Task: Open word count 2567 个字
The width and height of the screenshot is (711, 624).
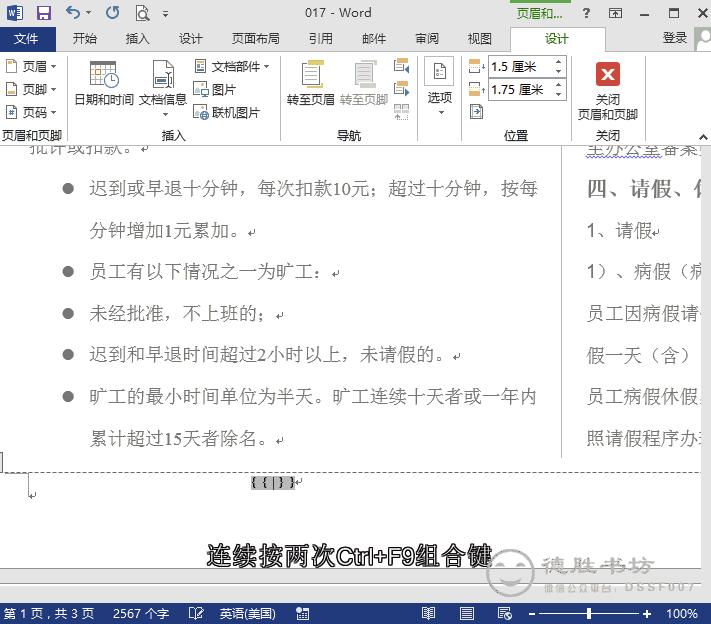Action: [x=141, y=614]
